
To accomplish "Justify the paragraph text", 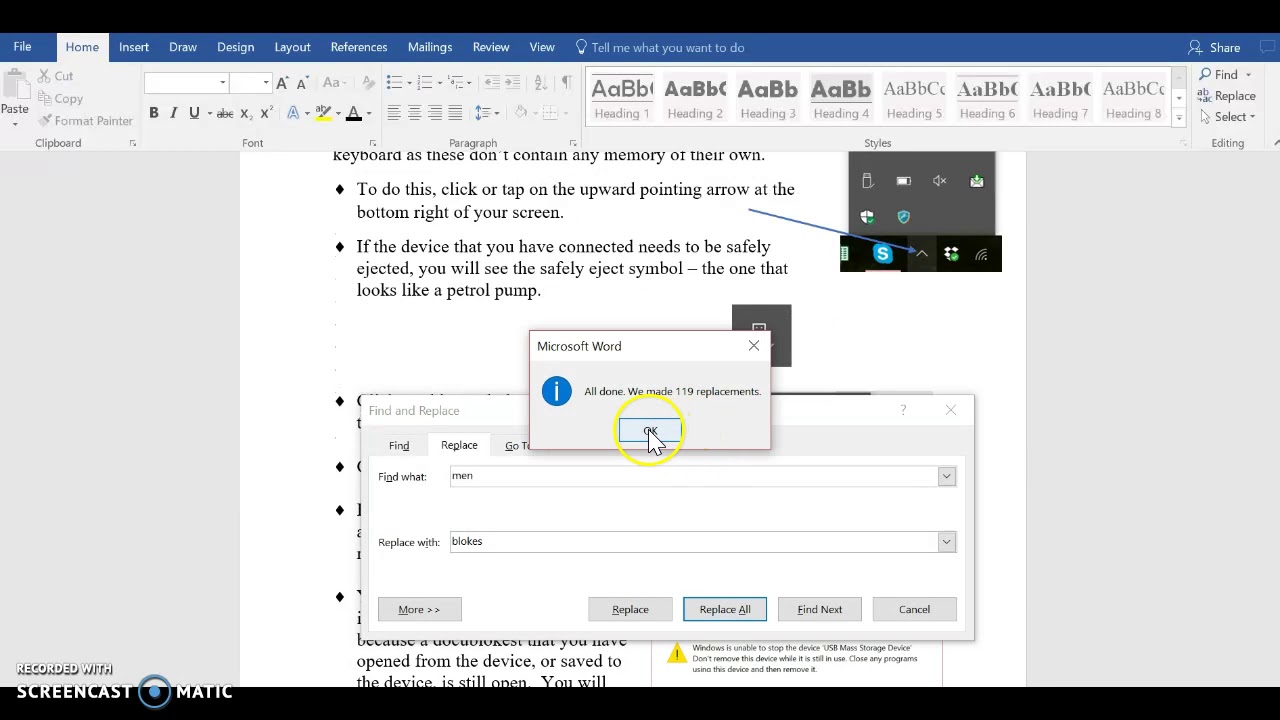I will tap(455, 113).
